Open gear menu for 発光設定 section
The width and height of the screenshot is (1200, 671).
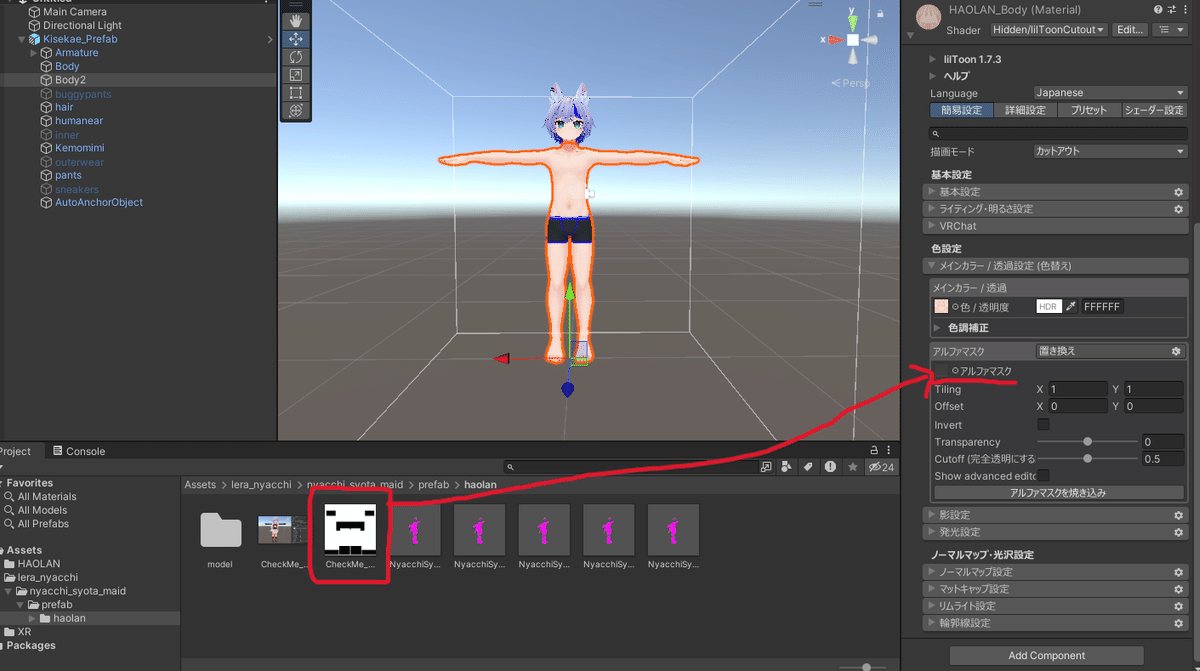[x=1178, y=532]
